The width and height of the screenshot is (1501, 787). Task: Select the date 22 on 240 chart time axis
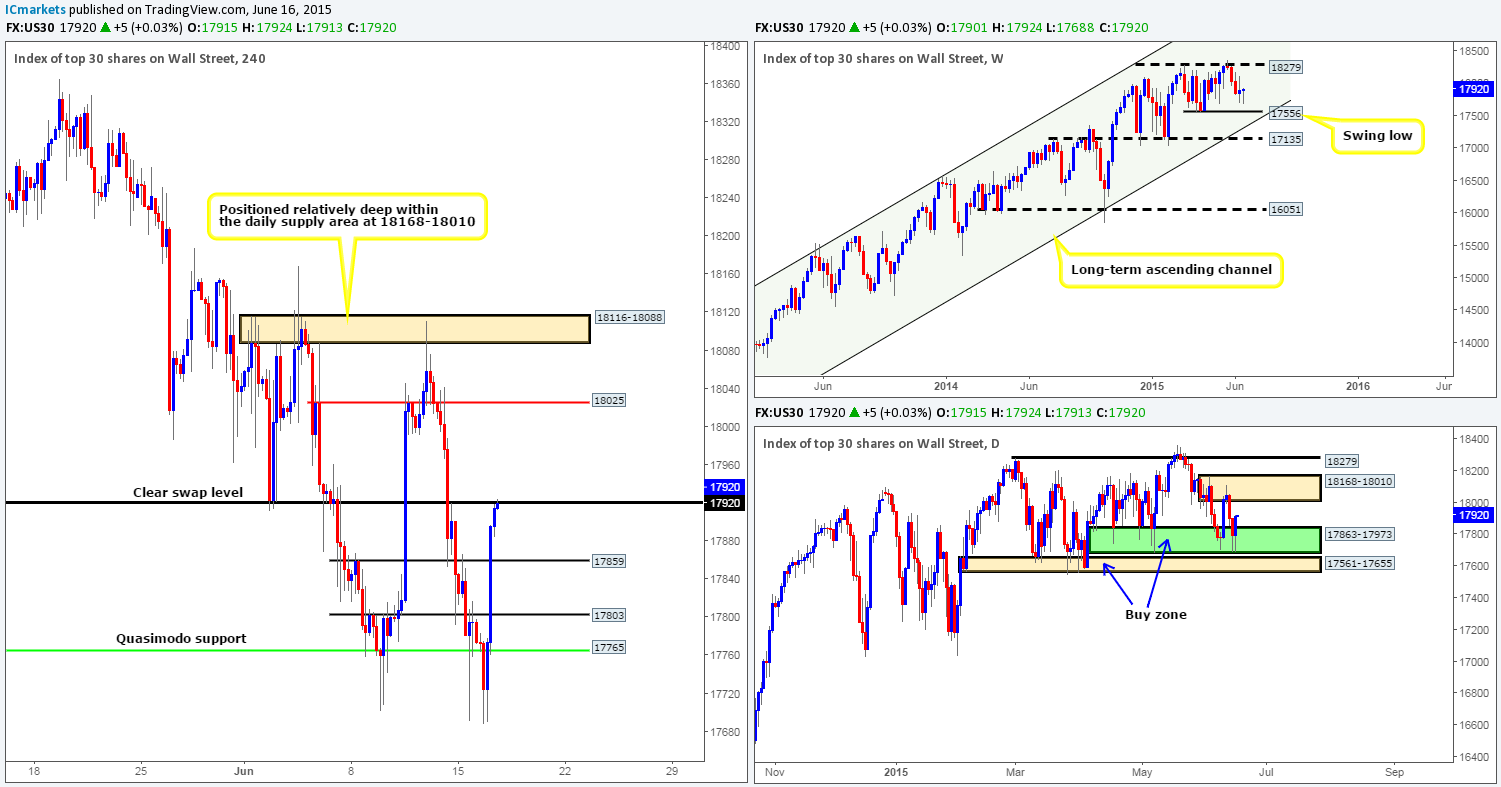tap(565, 771)
